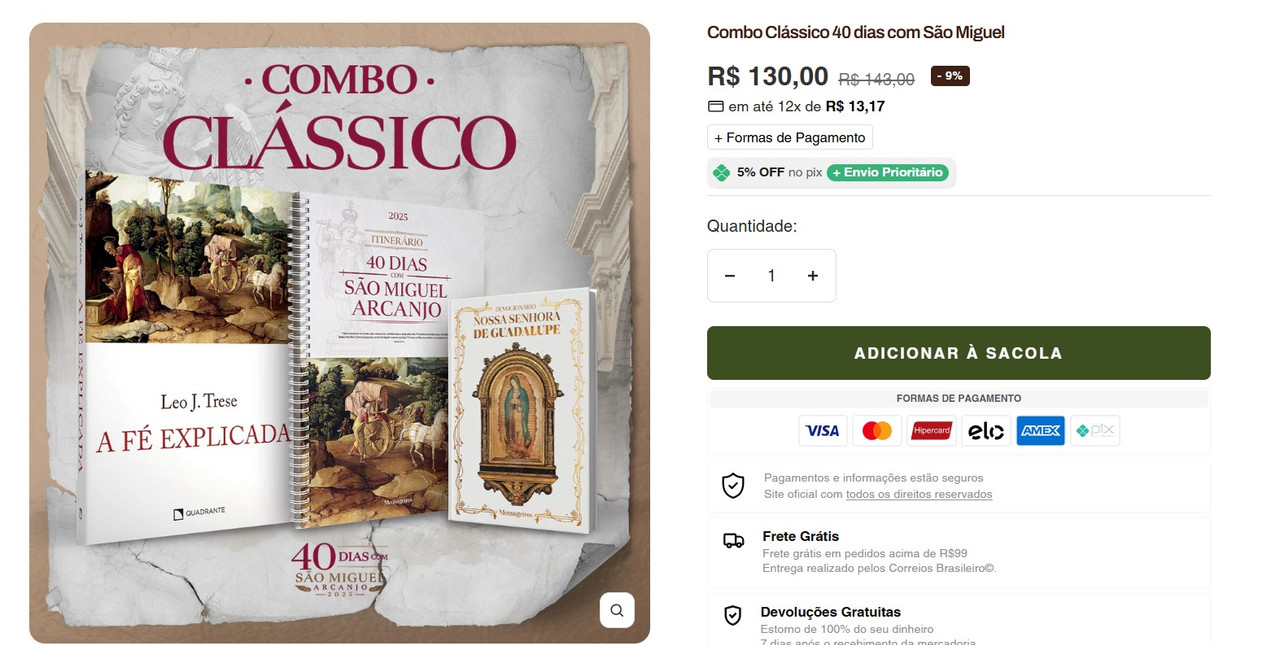The width and height of the screenshot is (1280, 645).
Task: Increase quantity with the plus button
Action: [813, 276]
